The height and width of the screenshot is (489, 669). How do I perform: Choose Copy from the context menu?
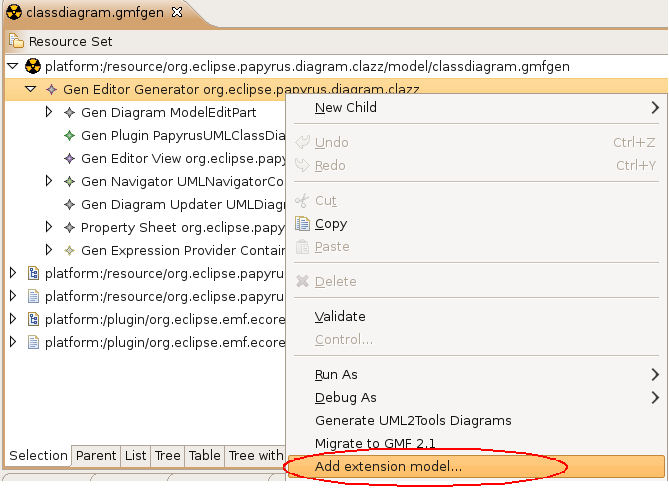point(476,224)
